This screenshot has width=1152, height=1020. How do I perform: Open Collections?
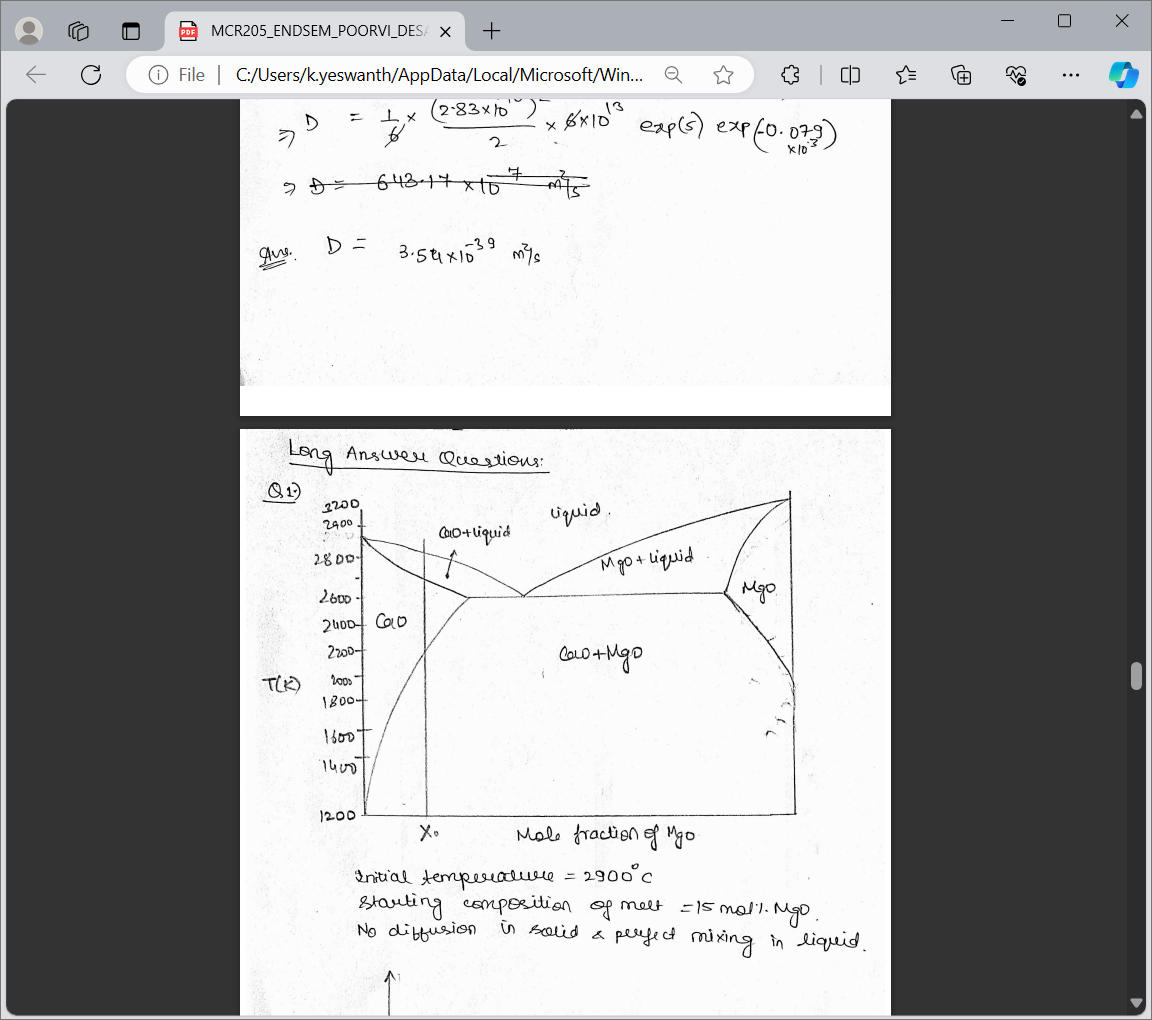tap(961, 74)
